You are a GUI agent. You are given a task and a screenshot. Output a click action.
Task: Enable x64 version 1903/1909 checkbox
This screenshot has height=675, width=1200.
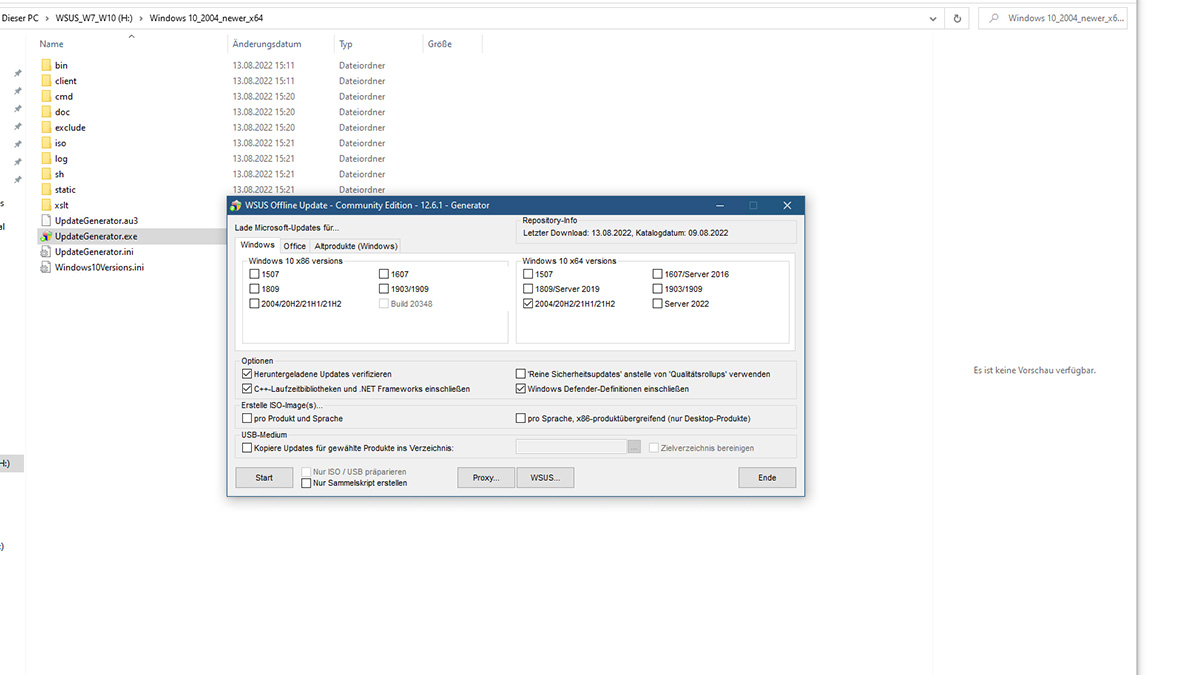[657, 289]
